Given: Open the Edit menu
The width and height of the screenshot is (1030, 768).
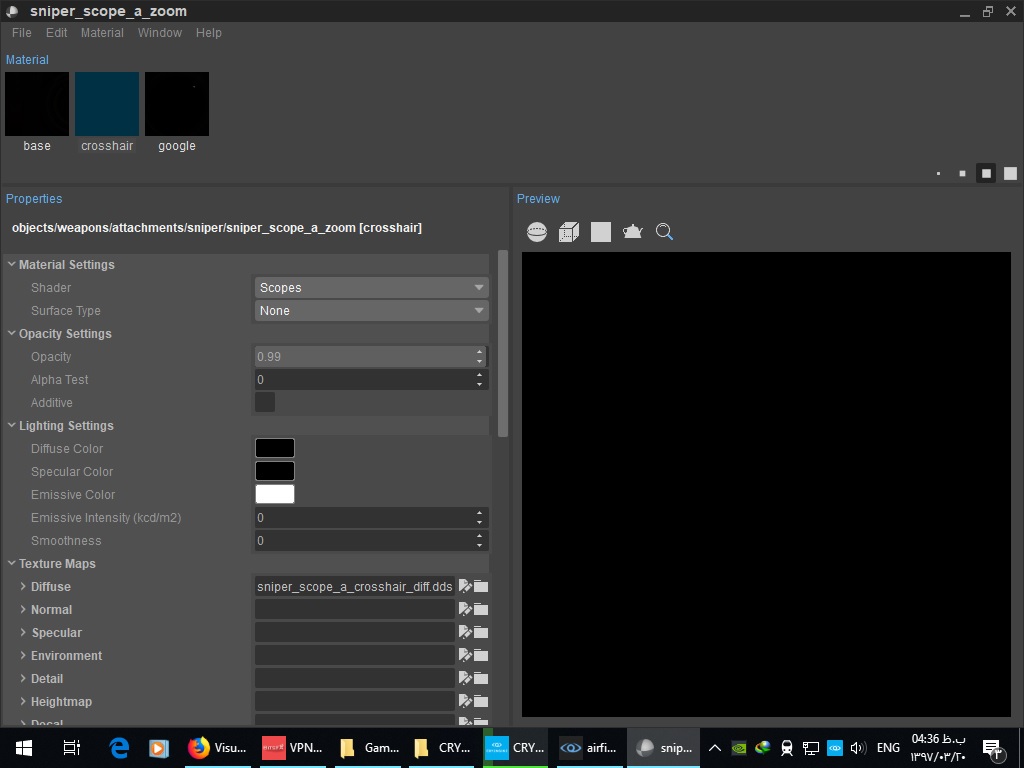Looking at the screenshot, I should (x=56, y=33).
